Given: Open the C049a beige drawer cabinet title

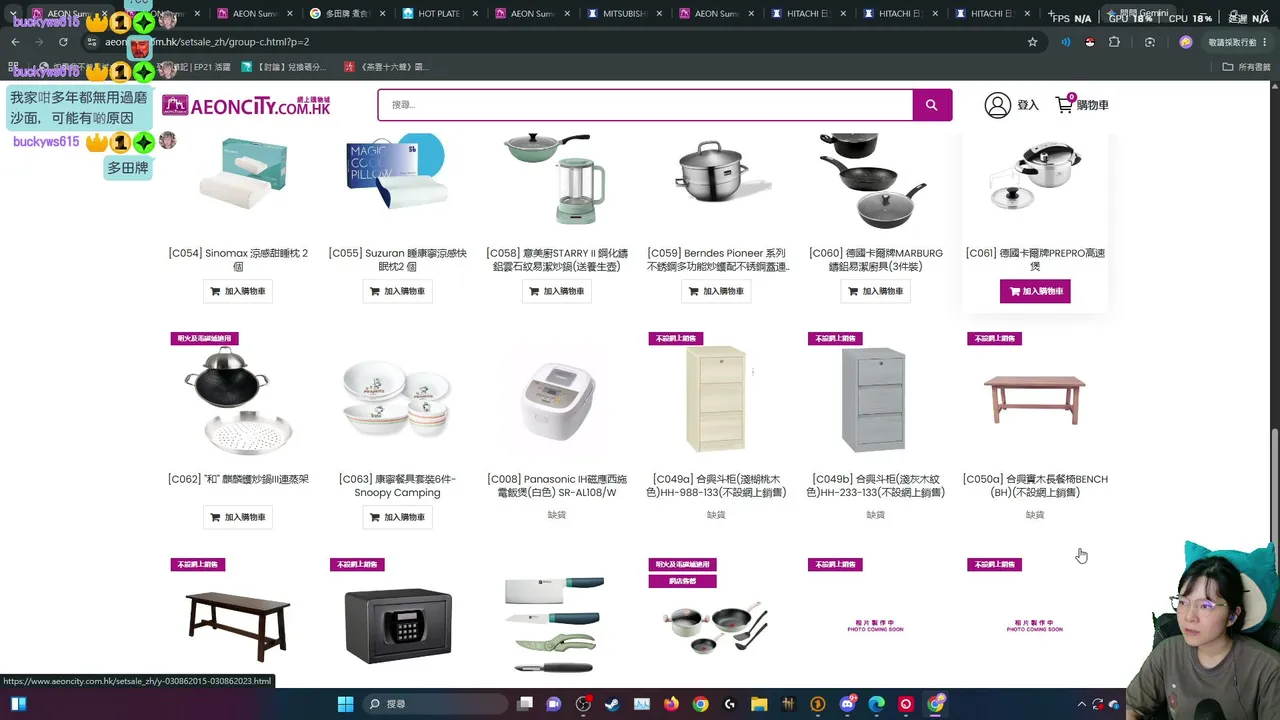Looking at the screenshot, I should (x=716, y=486).
